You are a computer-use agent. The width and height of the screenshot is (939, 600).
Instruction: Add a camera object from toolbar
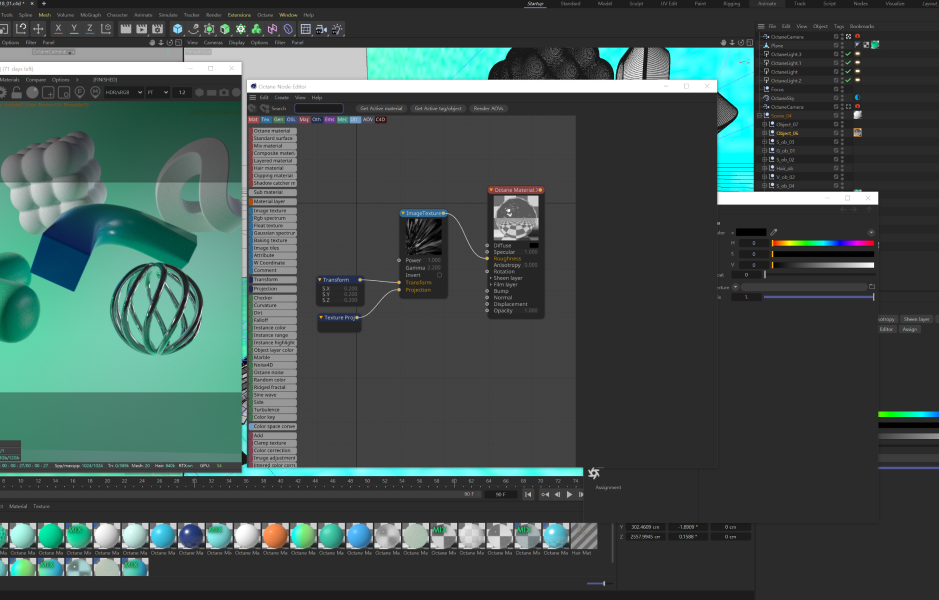click(x=321, y=28)
